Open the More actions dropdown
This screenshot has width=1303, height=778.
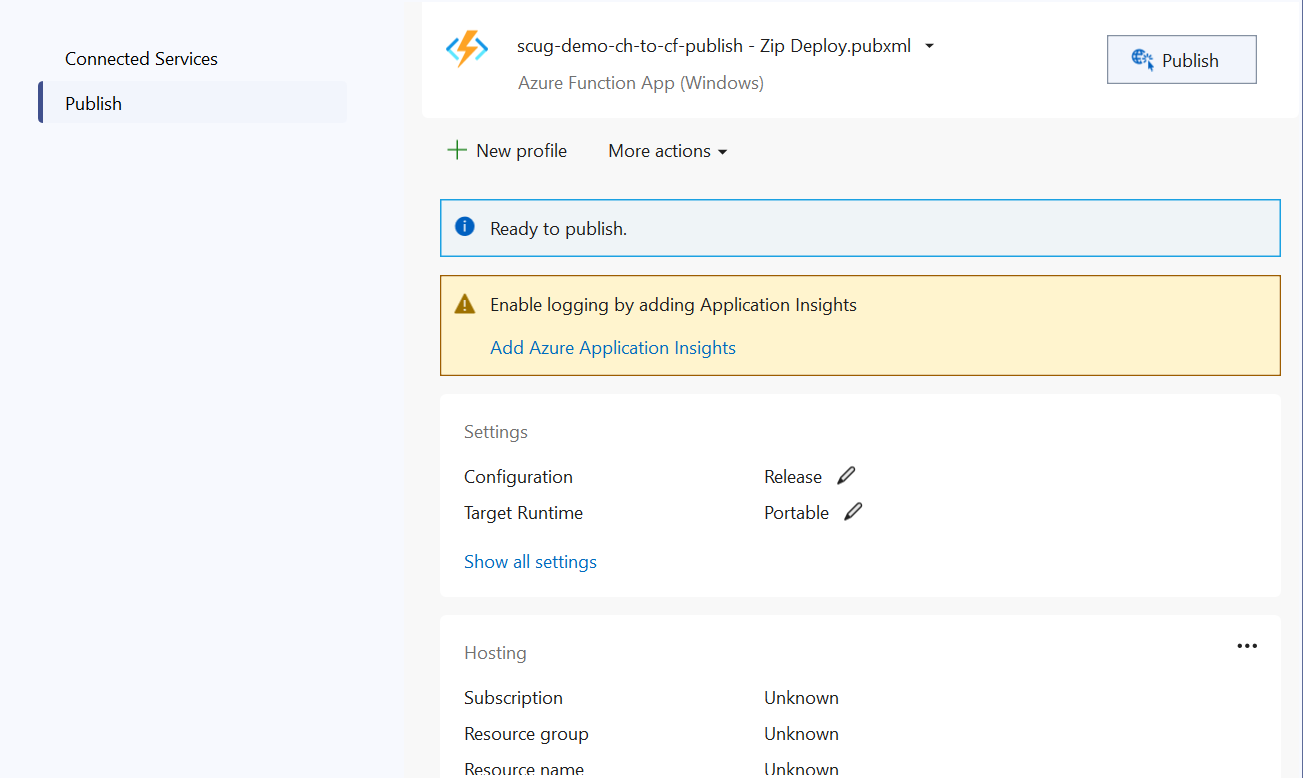click(667, 151)
